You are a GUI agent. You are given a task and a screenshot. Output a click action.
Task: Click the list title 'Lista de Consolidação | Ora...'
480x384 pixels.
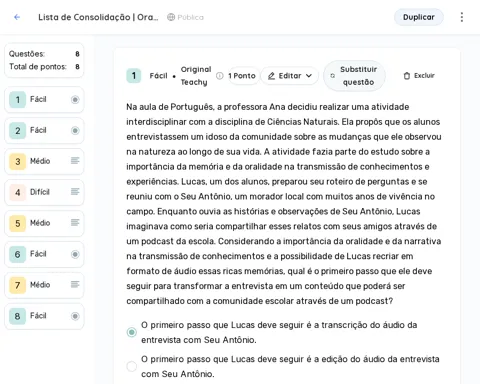(x=98, y=17)
